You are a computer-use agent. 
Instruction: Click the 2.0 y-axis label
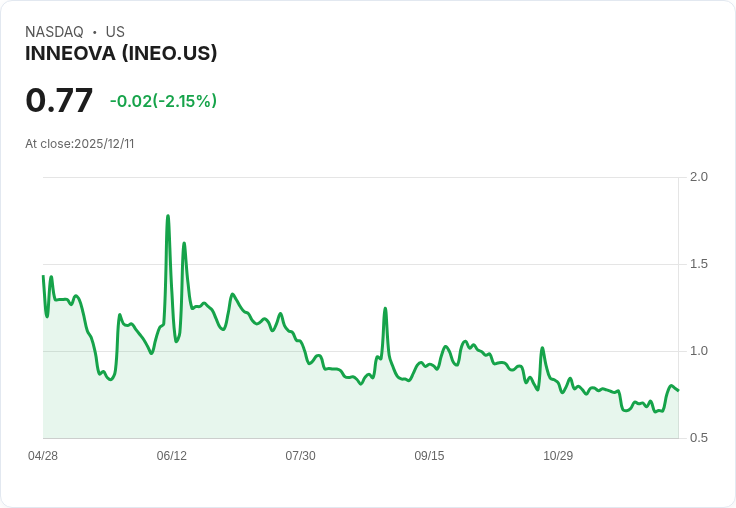click(699, 177)
